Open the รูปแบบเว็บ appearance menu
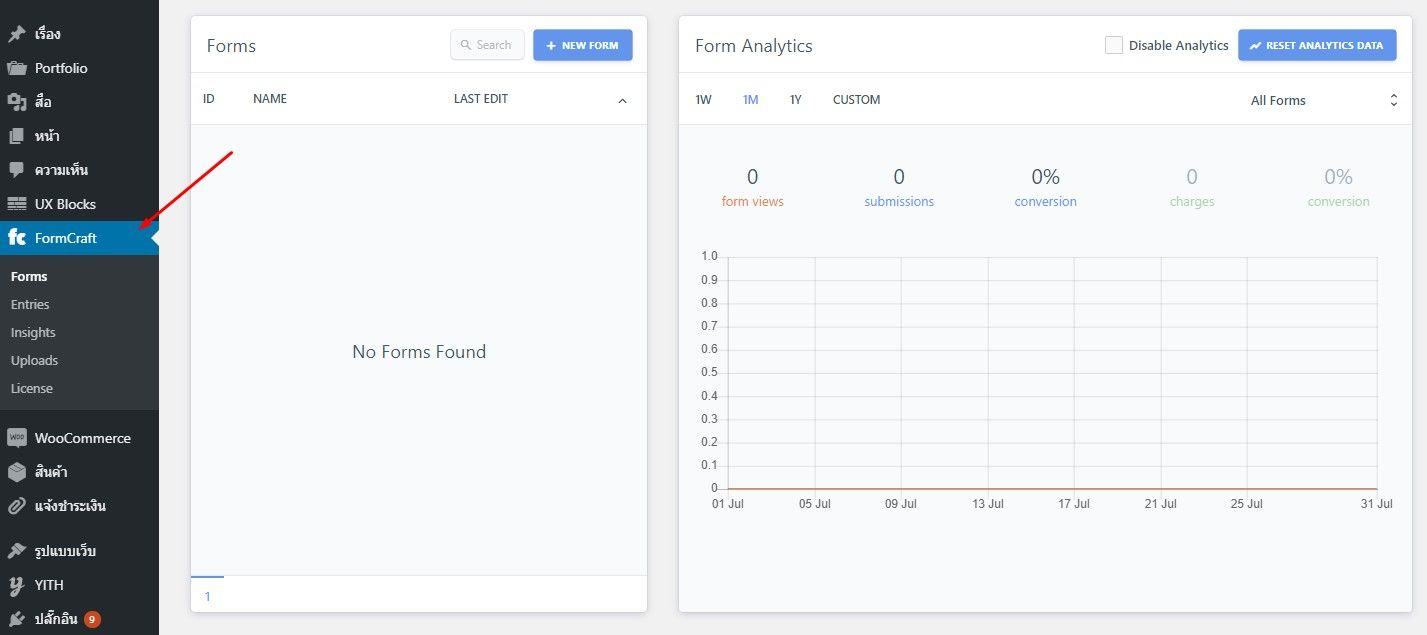 pos(79,551)
